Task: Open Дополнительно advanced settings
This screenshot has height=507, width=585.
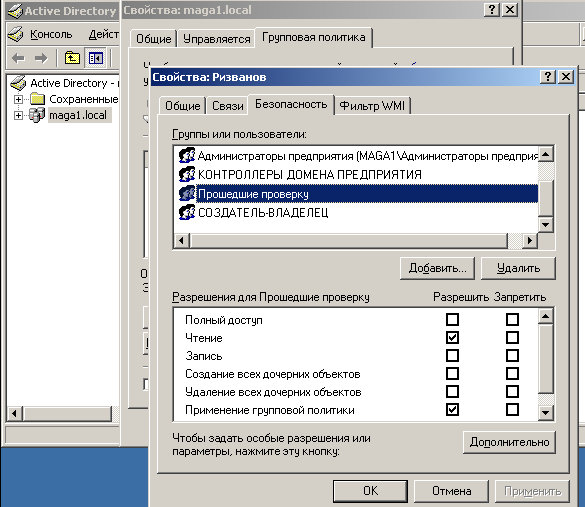Action: coord(509,442)
